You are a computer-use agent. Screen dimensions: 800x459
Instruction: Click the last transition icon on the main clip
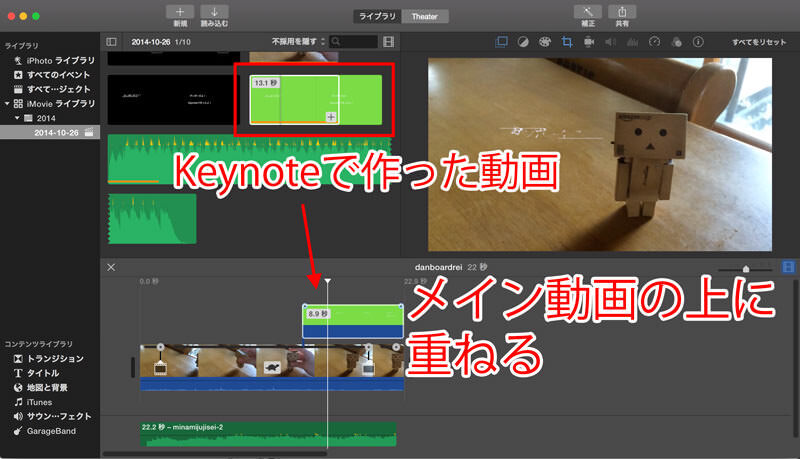point(368,367)
